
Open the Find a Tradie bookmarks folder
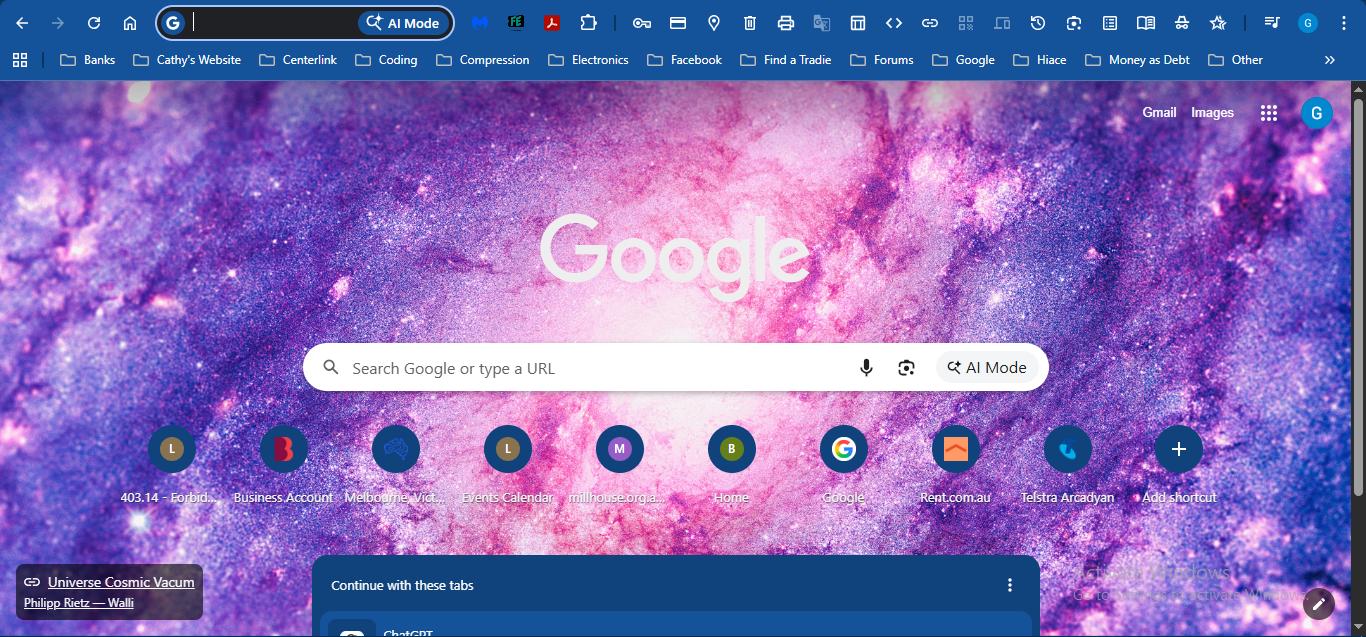coord(786,60)
